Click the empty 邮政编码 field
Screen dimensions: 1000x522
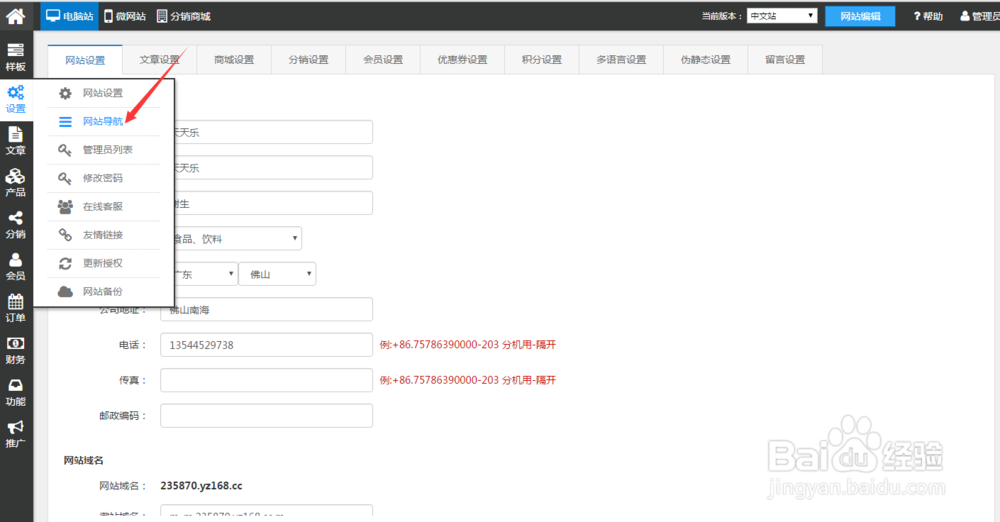point(267,416)
